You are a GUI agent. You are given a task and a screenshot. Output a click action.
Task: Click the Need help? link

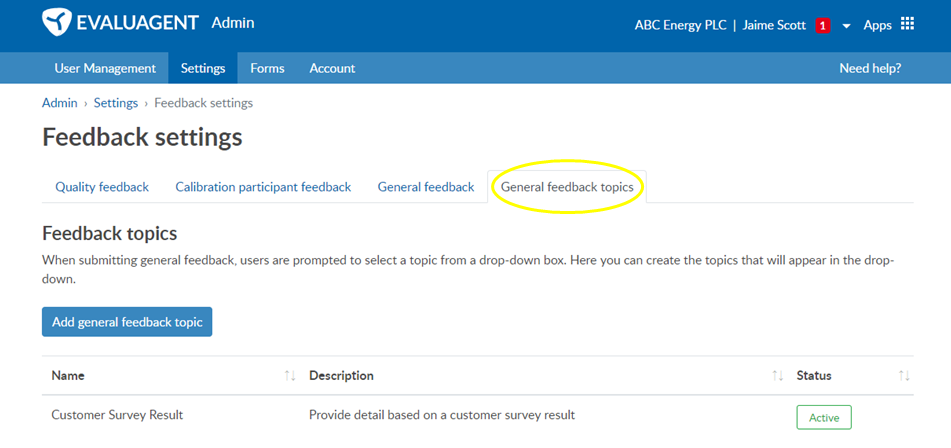click(870, 68)
